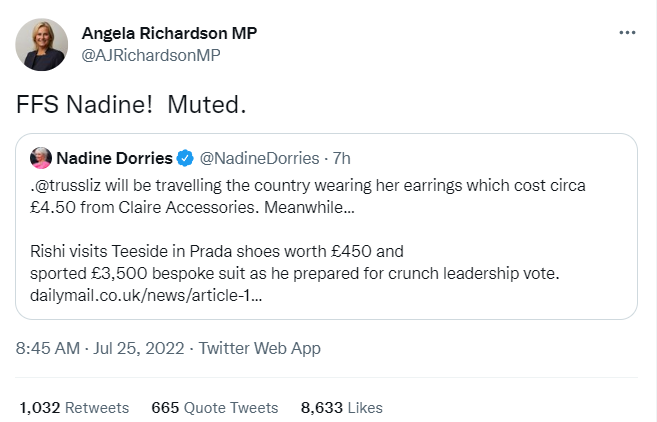Go to the @NadineDorries handle
This screenshot has height=422, width=657.
coord(260,158)
